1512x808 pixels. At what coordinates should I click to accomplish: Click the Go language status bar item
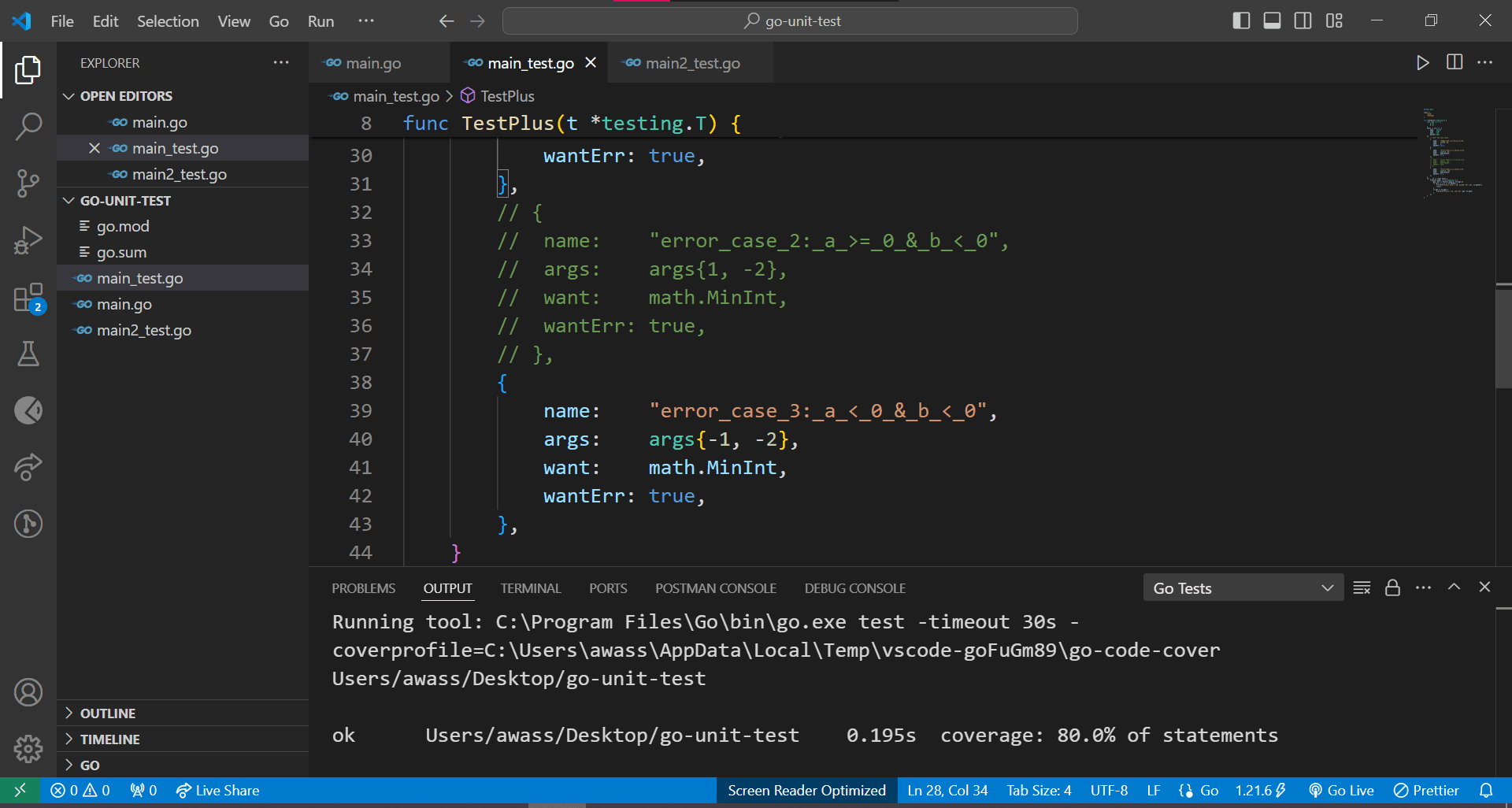(1197, 790)
